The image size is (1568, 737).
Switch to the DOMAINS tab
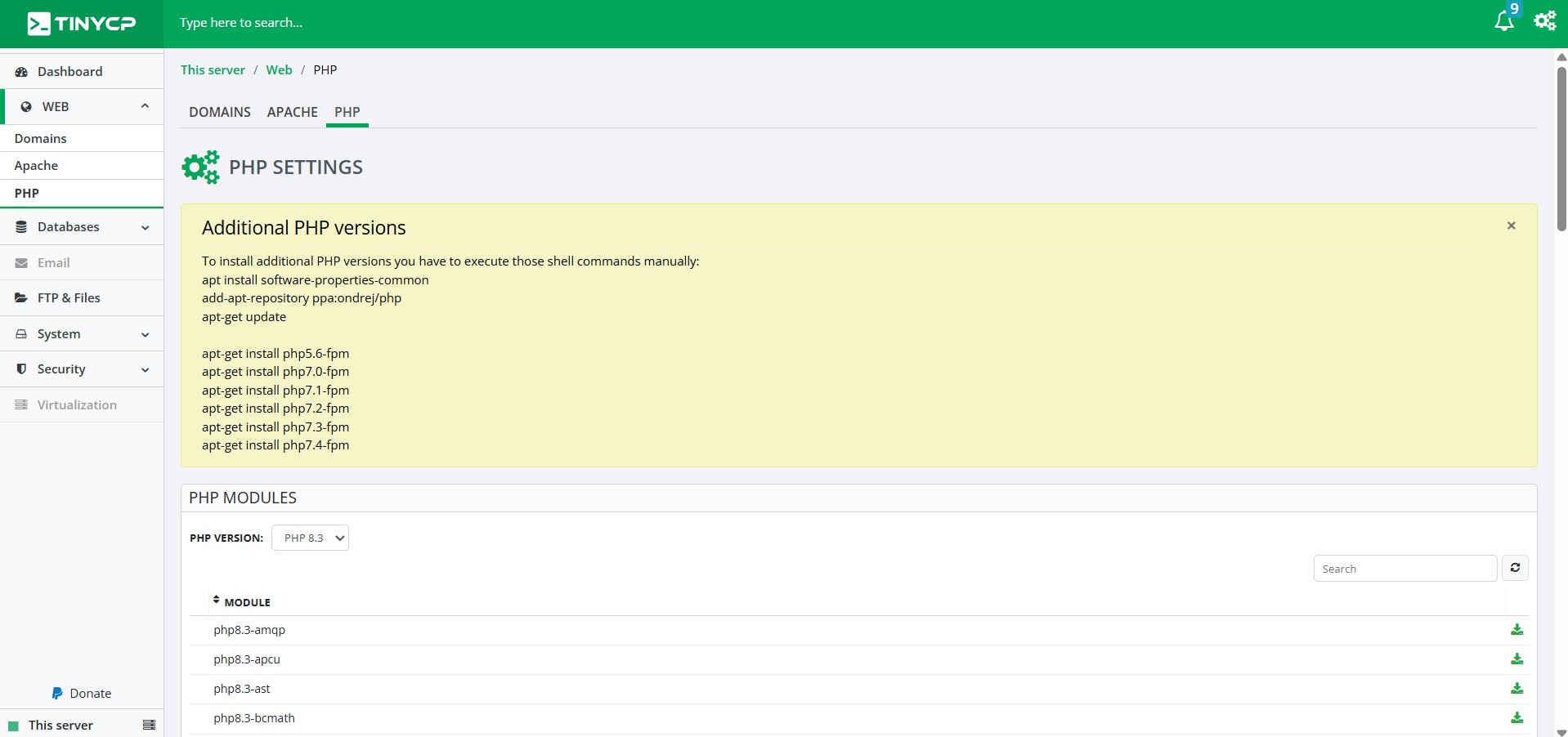219,112
